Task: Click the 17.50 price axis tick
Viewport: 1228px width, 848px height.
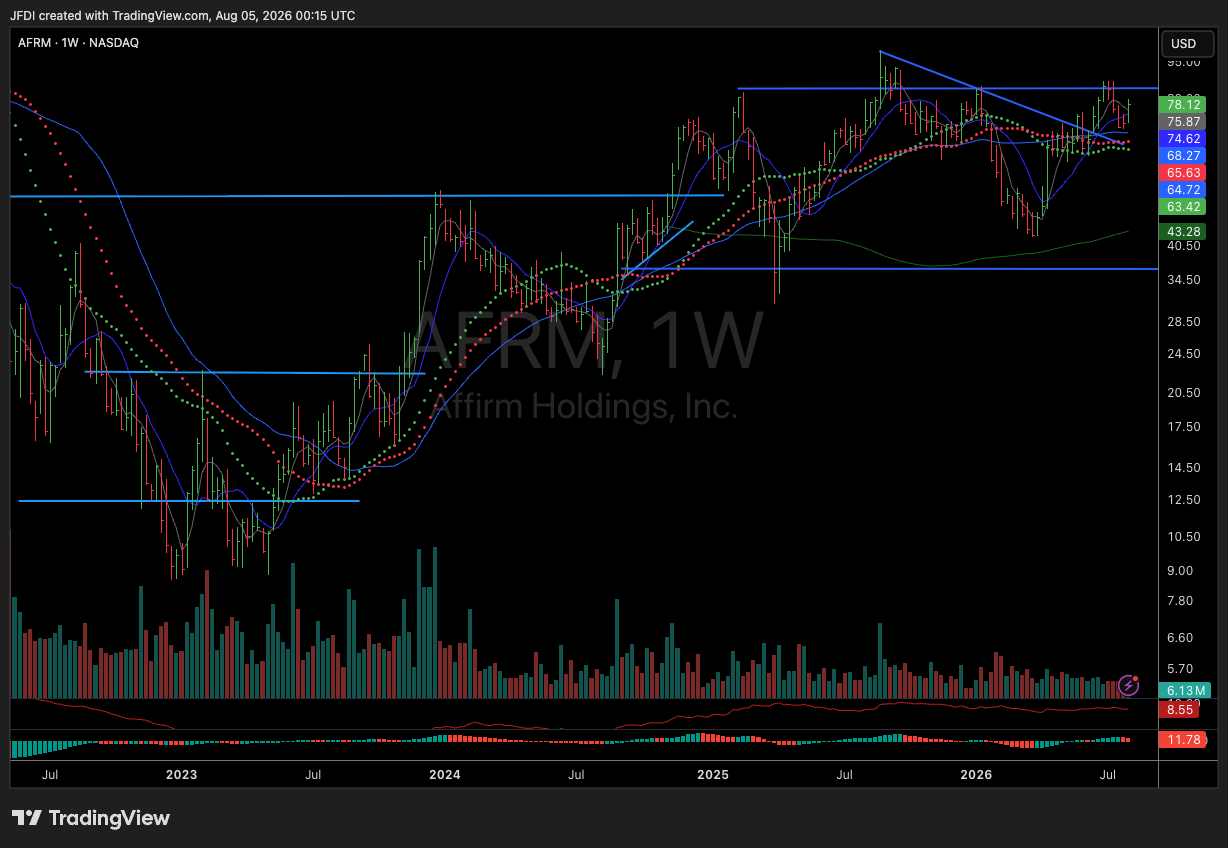Action: pos(1183,427)
